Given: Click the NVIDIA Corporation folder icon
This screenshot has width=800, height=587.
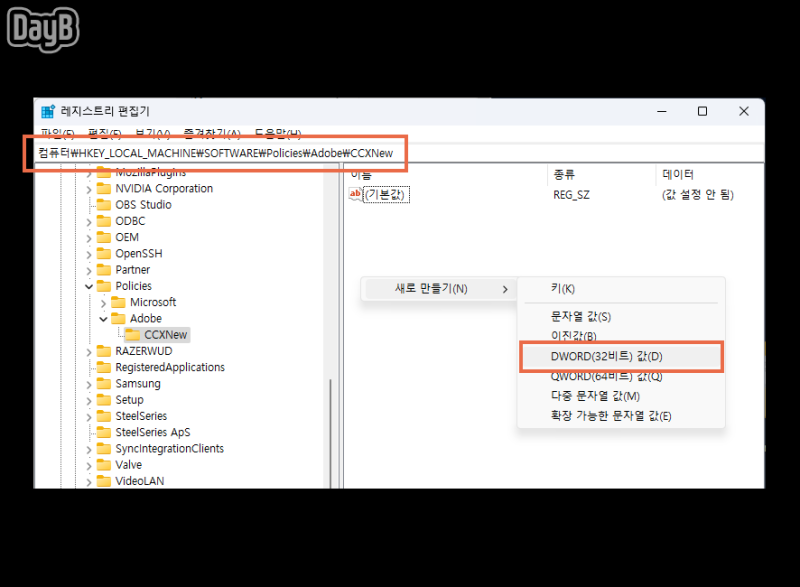Looking at the screenshot, I should coord(104,189).
